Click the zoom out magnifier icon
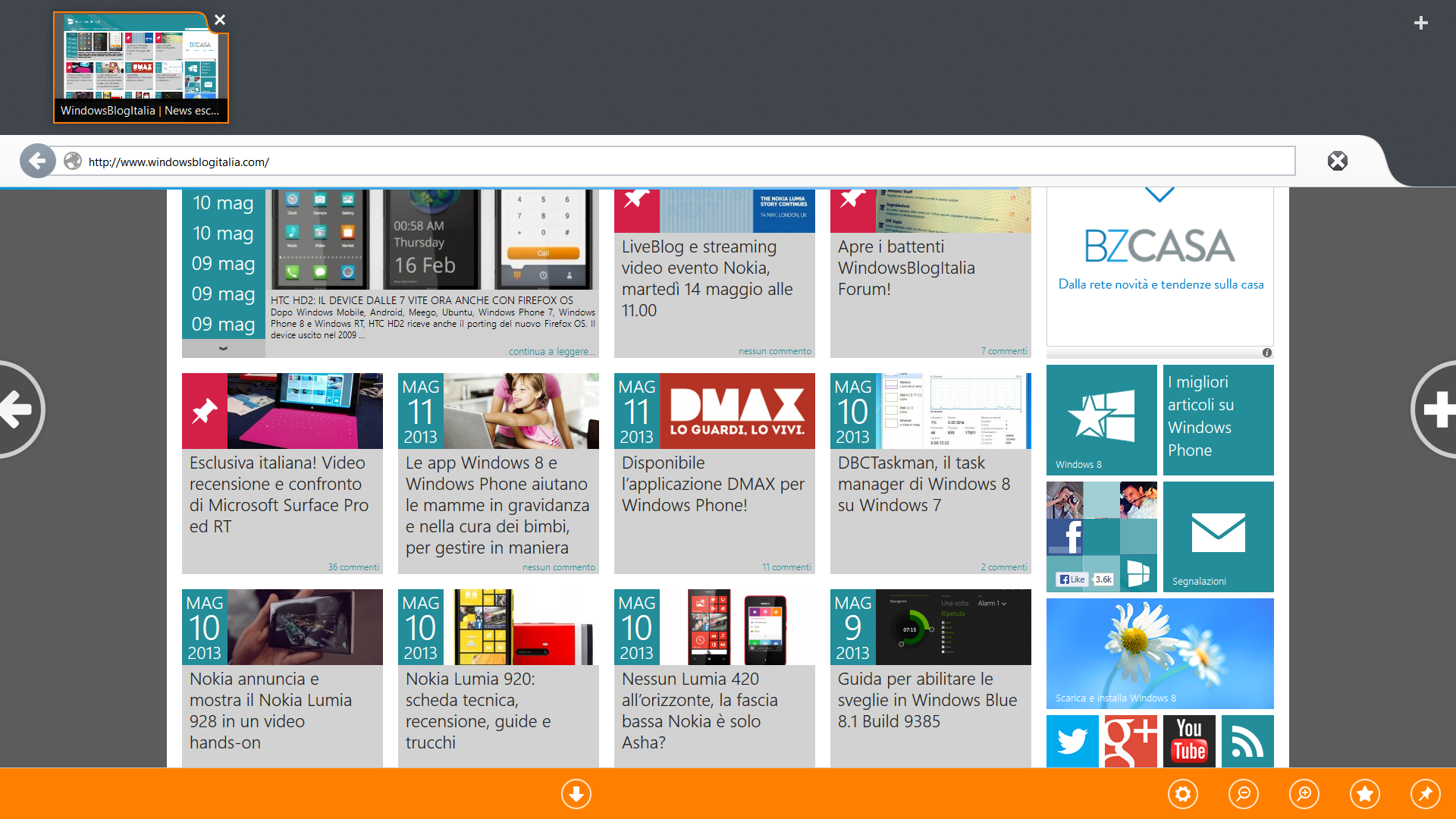 [1244, 794]
